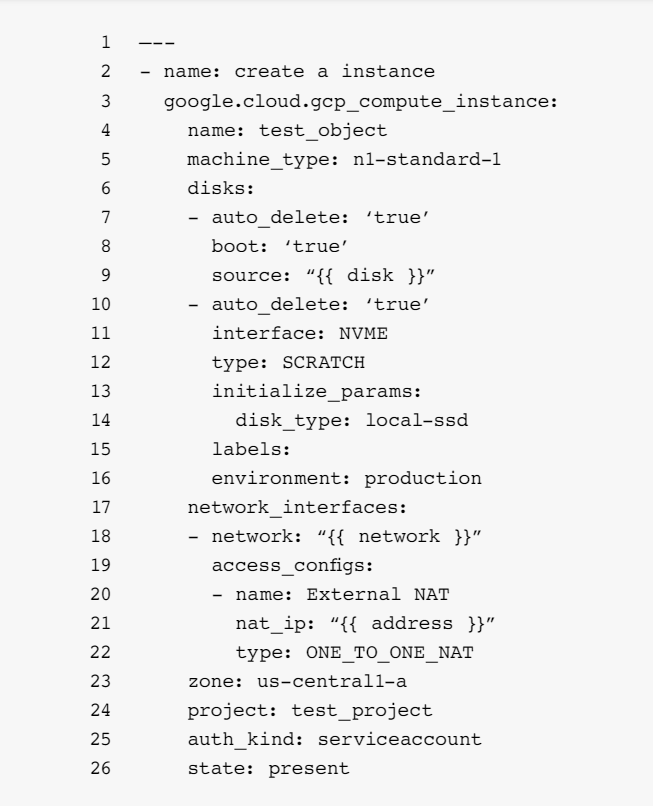Click network_interfaces: key on line 17

(297, 507)
